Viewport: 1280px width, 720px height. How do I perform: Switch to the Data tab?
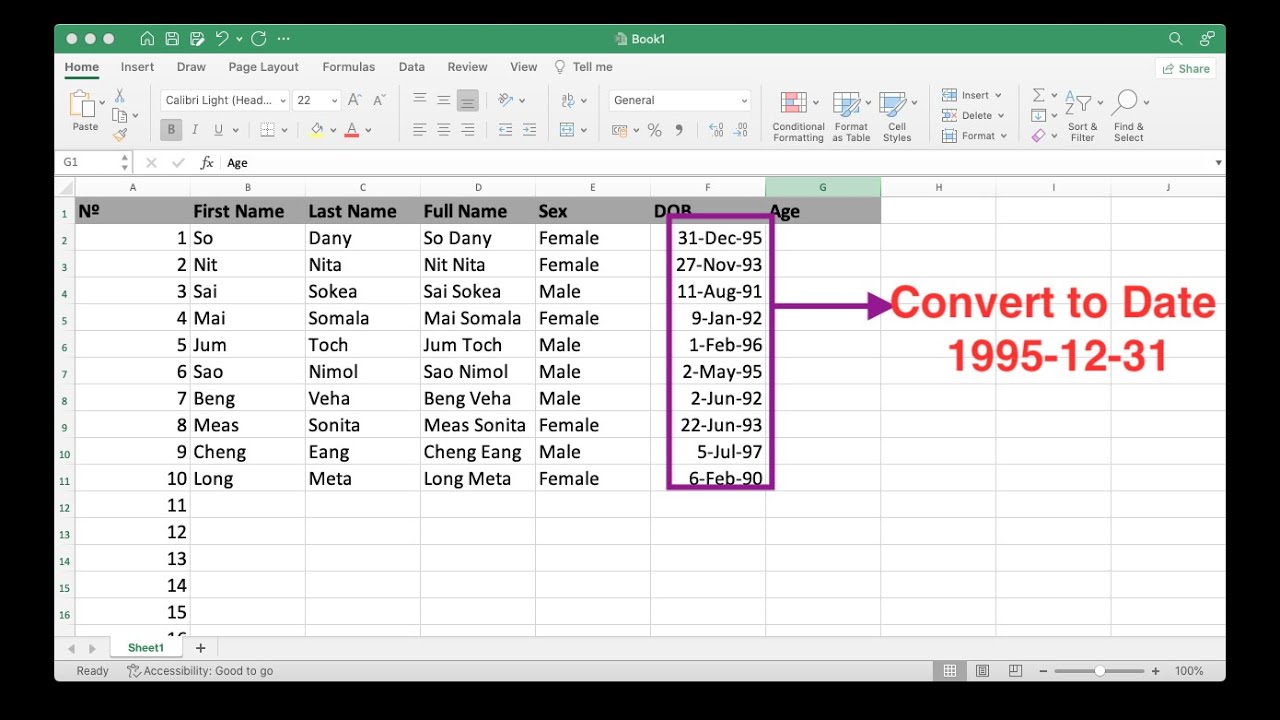click(x=412, y=67)
